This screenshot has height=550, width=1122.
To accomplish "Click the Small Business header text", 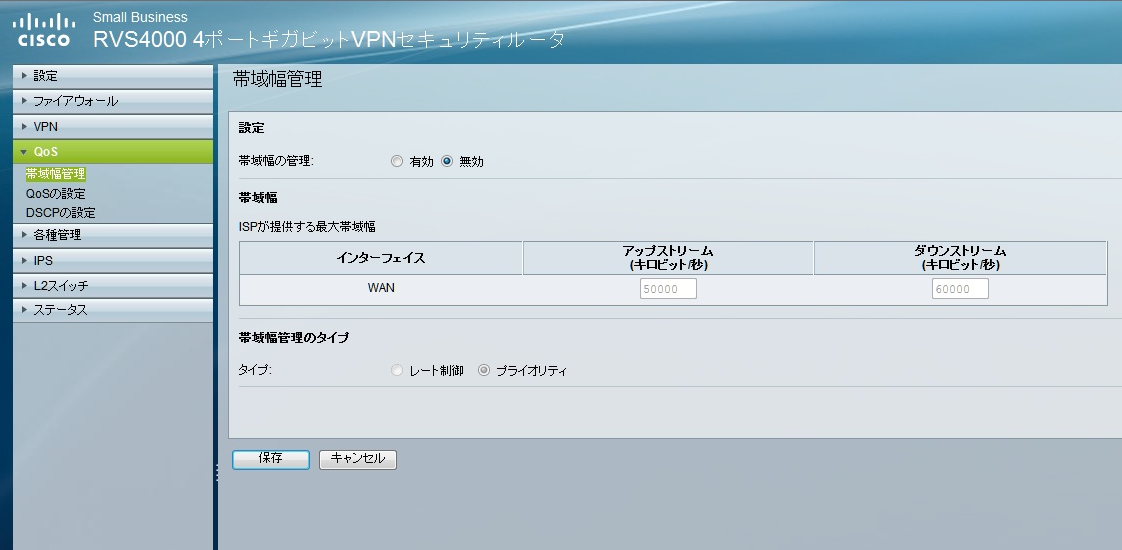I will pos(140,17).
